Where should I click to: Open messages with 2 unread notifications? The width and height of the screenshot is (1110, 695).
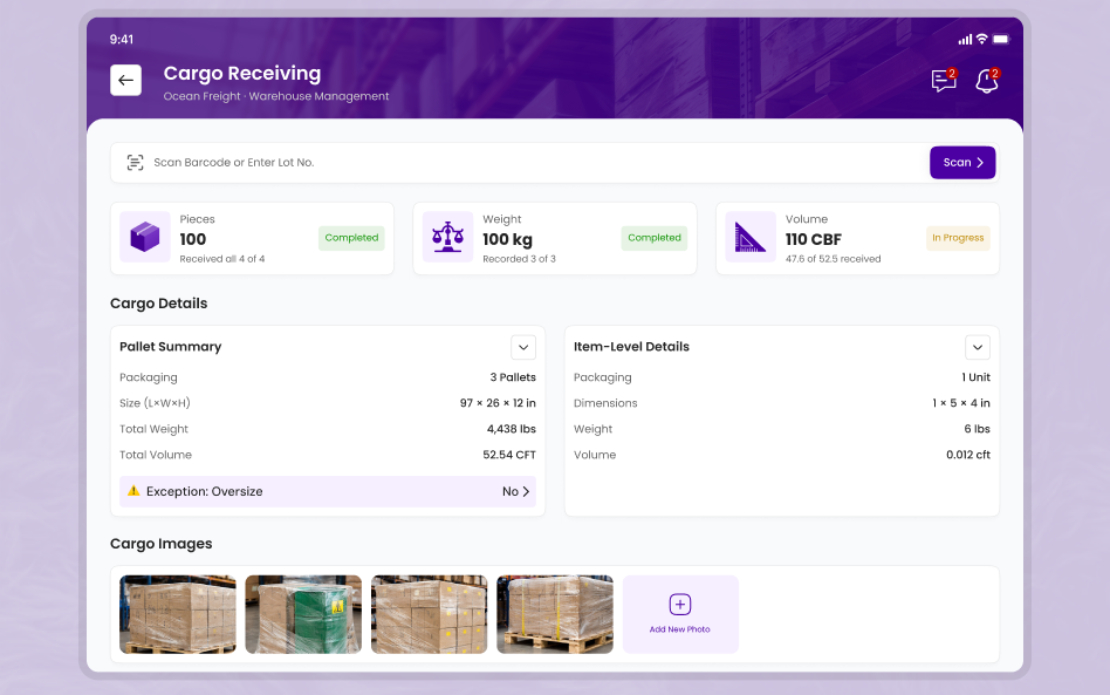942,81
